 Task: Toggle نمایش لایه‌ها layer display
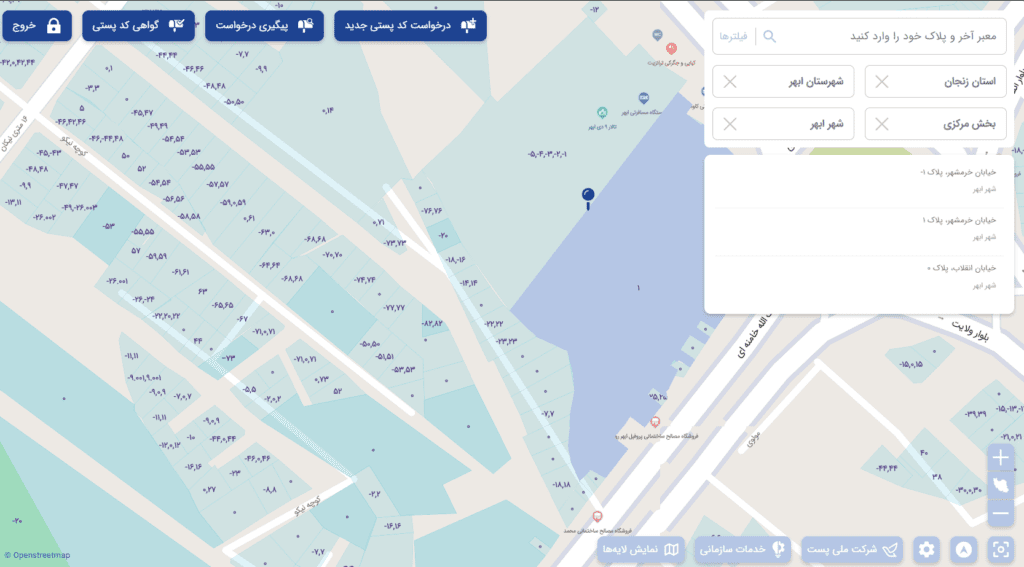tap(641, 549)
